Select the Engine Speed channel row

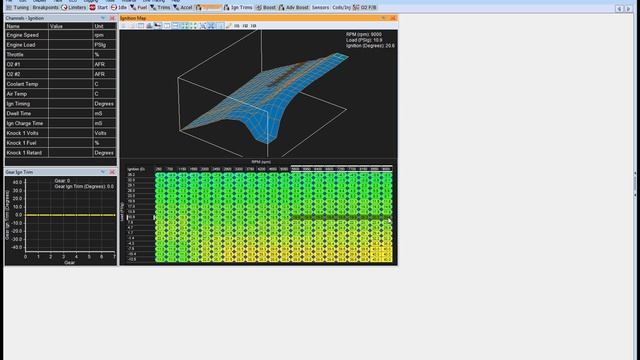tap(60, 35)
